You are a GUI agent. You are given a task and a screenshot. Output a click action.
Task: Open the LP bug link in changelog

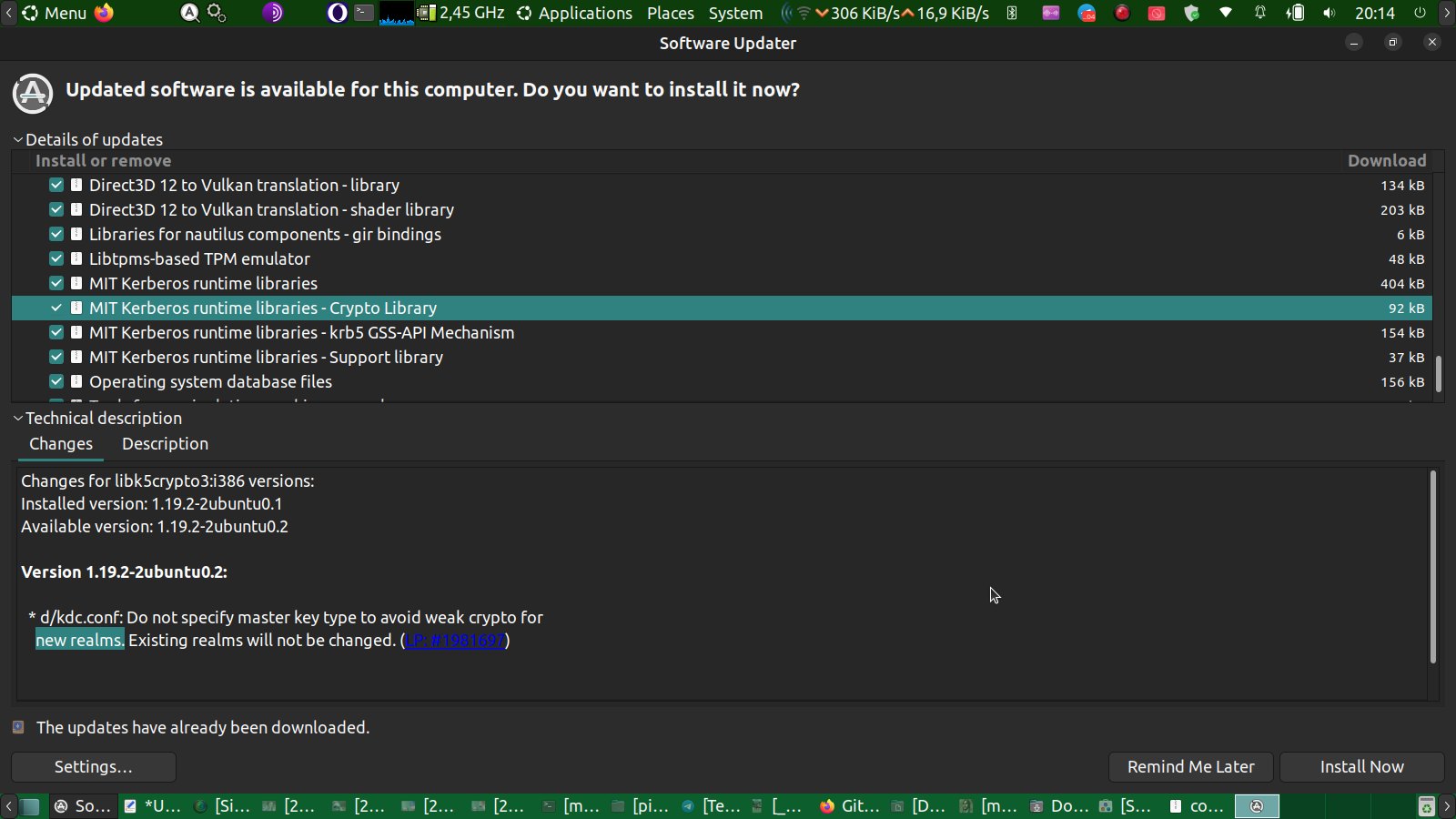[x=455, y=641]
